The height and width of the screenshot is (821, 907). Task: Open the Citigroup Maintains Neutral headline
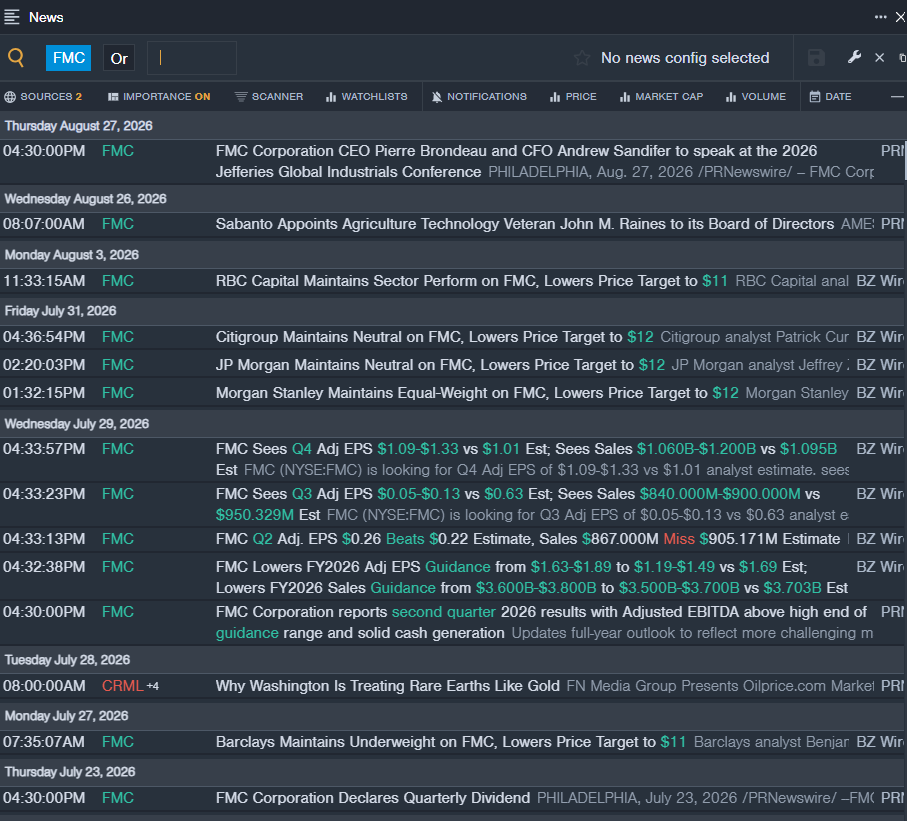(434, 337)
